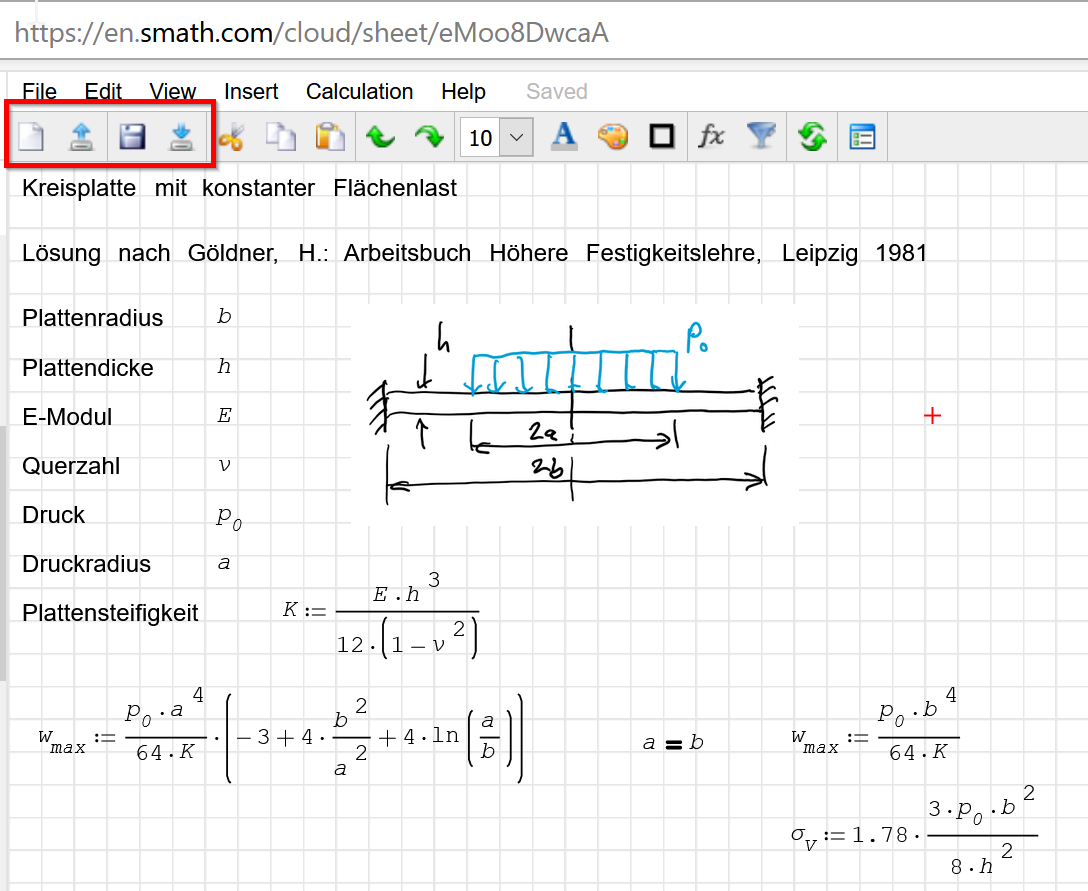Copy the selected region

point(281,137)
